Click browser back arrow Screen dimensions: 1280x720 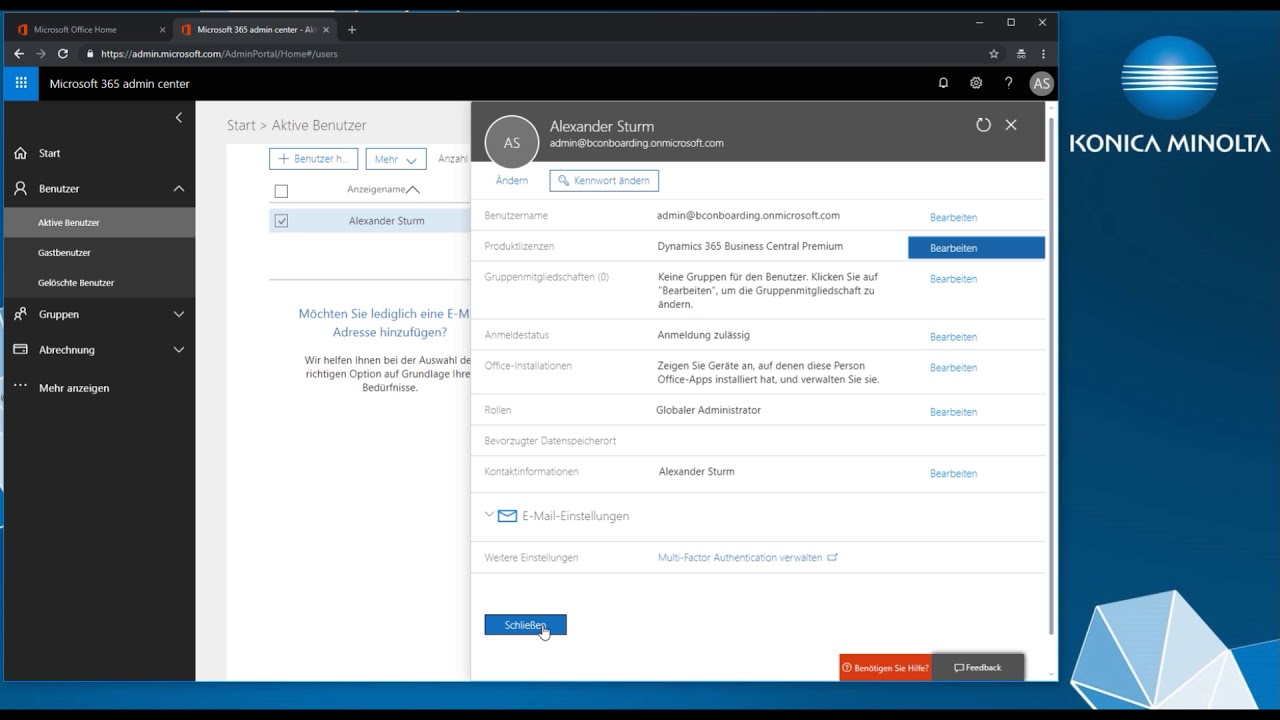(x=19, y=54)
